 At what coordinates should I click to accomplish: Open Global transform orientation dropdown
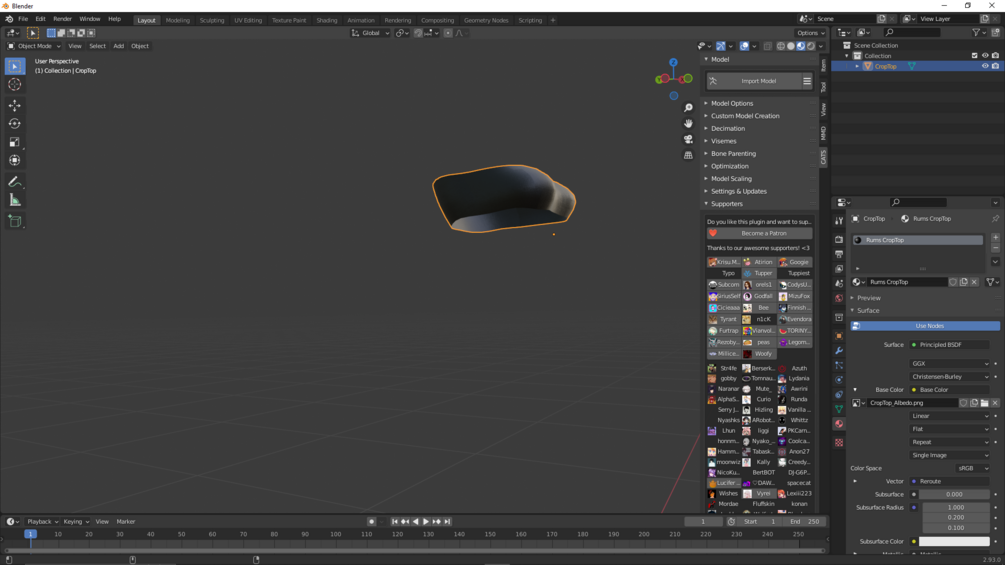point(370,33)
